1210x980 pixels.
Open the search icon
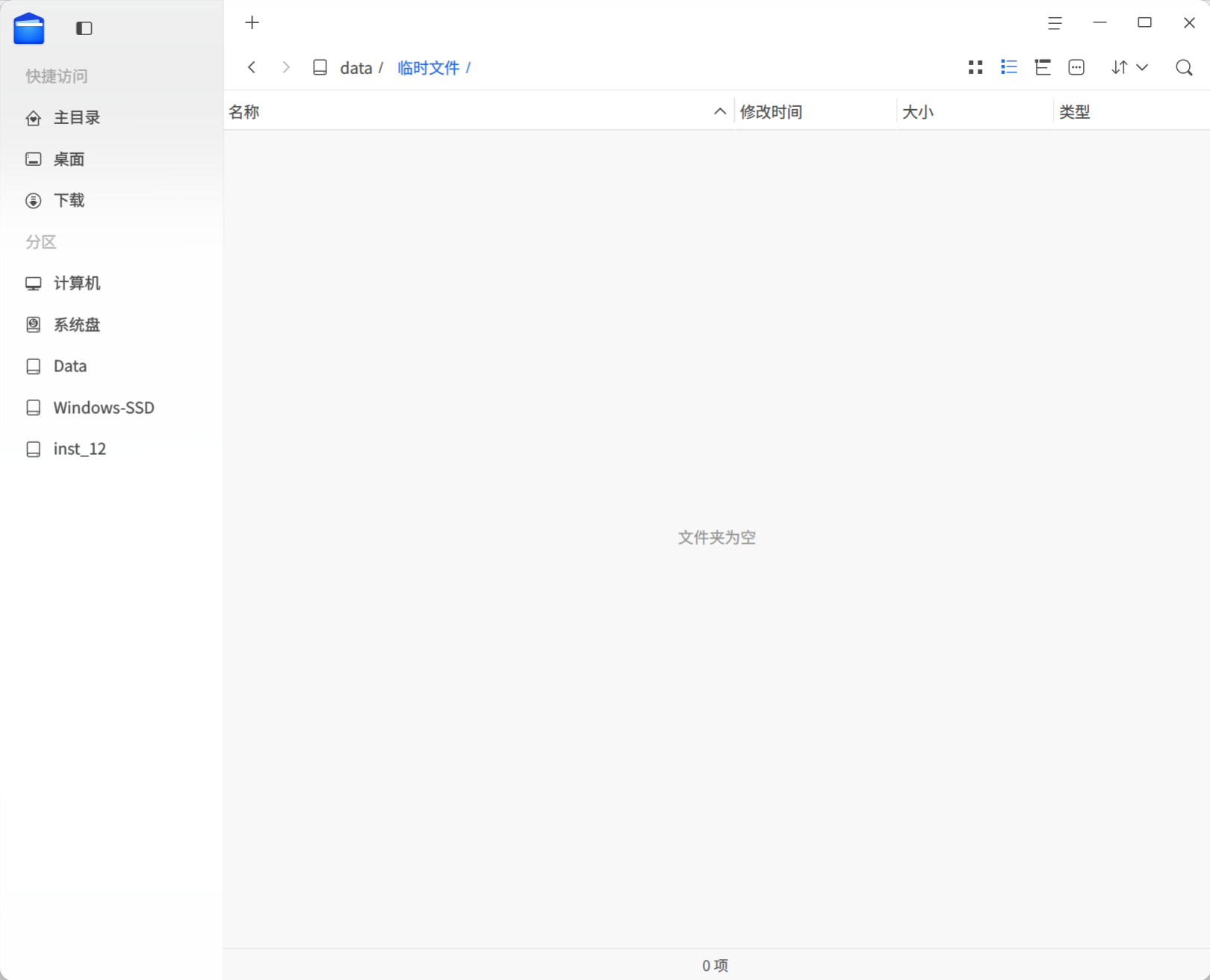pyautogui.click(x=1184, y=67)
